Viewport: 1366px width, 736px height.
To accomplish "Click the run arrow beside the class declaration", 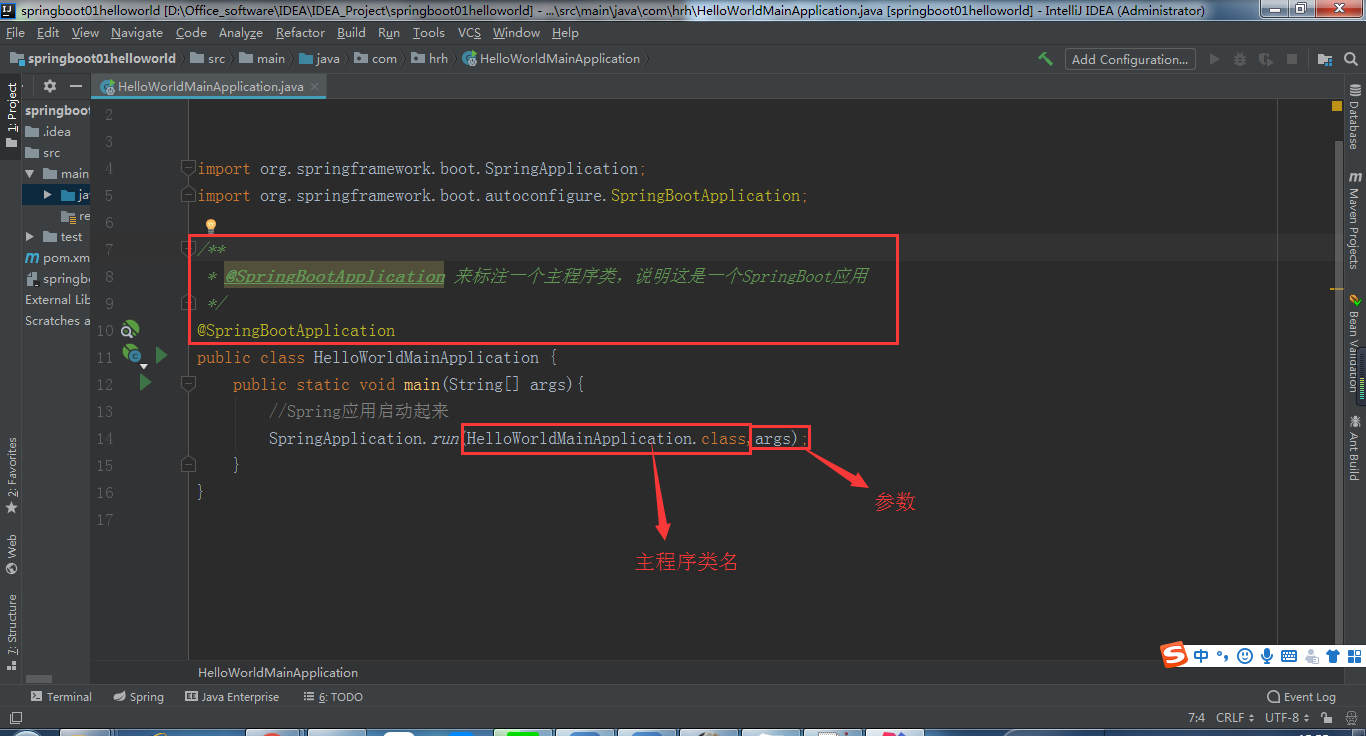I will tap(161, 355).
